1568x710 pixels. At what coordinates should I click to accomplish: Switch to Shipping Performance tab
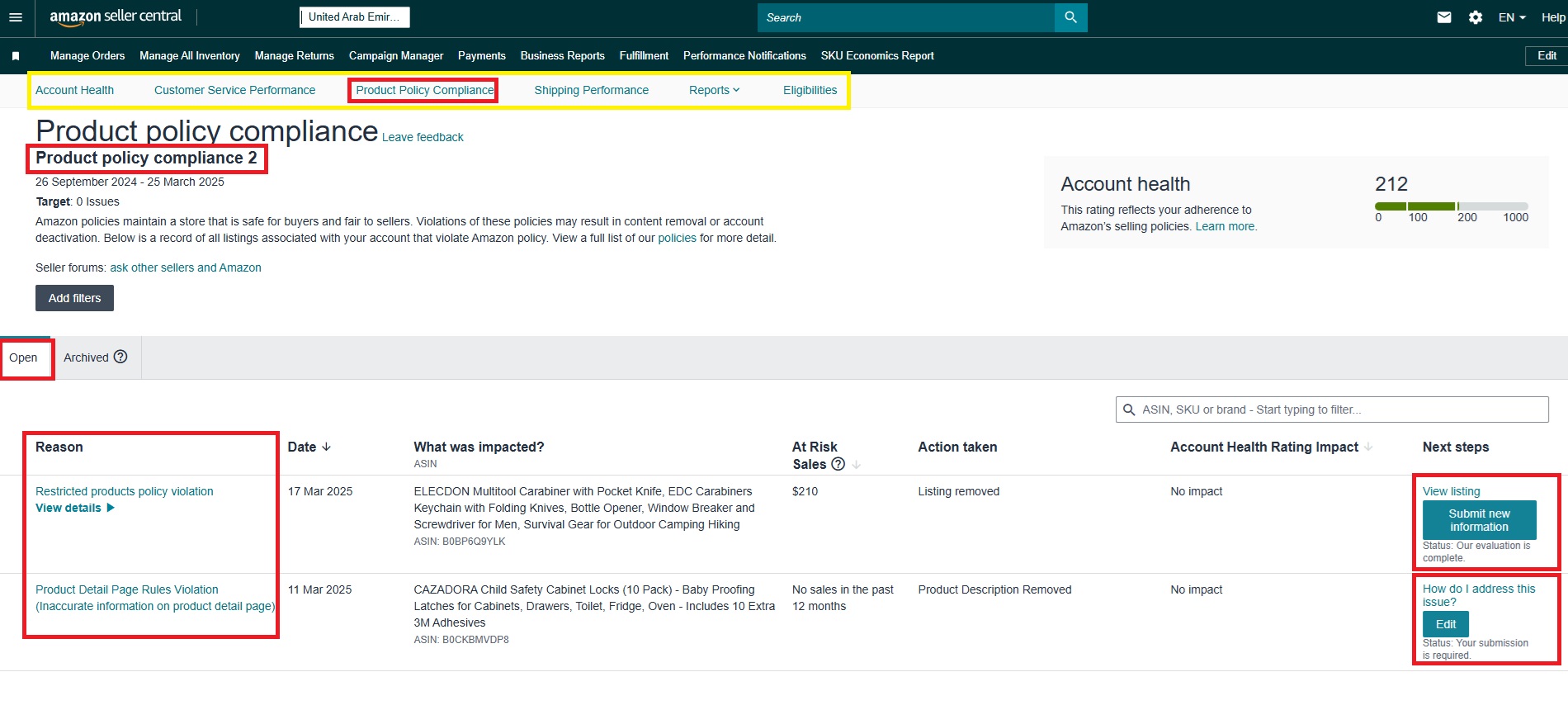point(592,90)
